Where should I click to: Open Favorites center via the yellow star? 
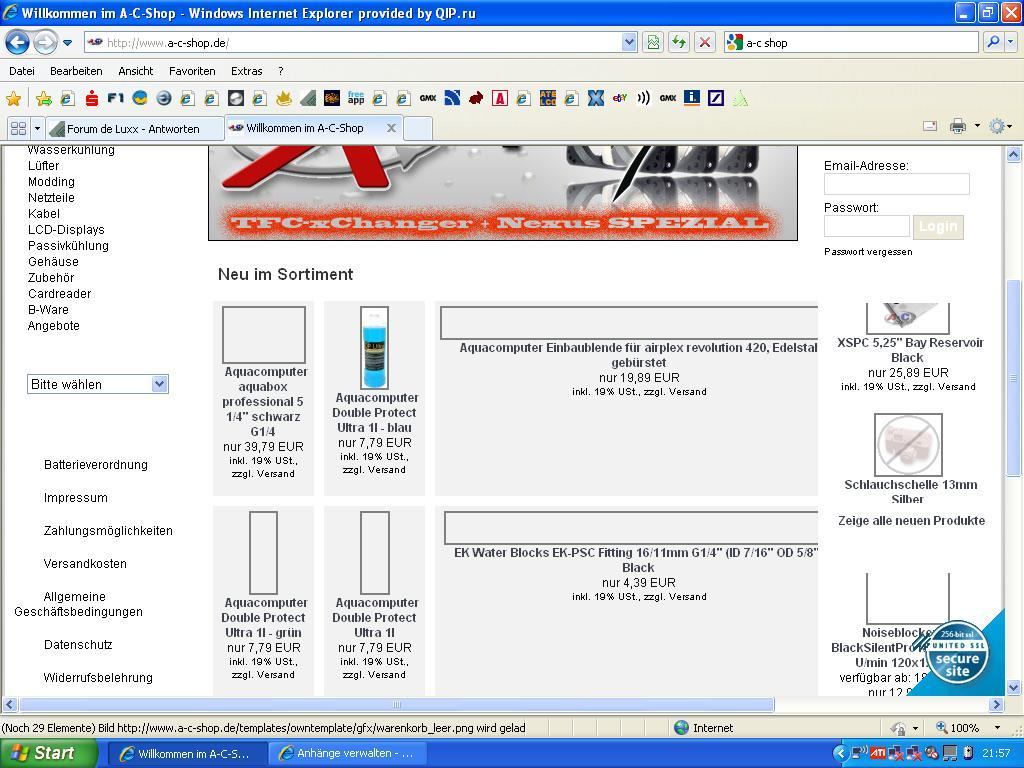(x=13, y=99)
